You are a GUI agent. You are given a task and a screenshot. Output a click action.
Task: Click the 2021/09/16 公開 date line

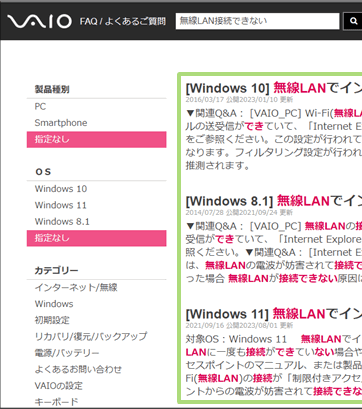click(x=239, y=325)
